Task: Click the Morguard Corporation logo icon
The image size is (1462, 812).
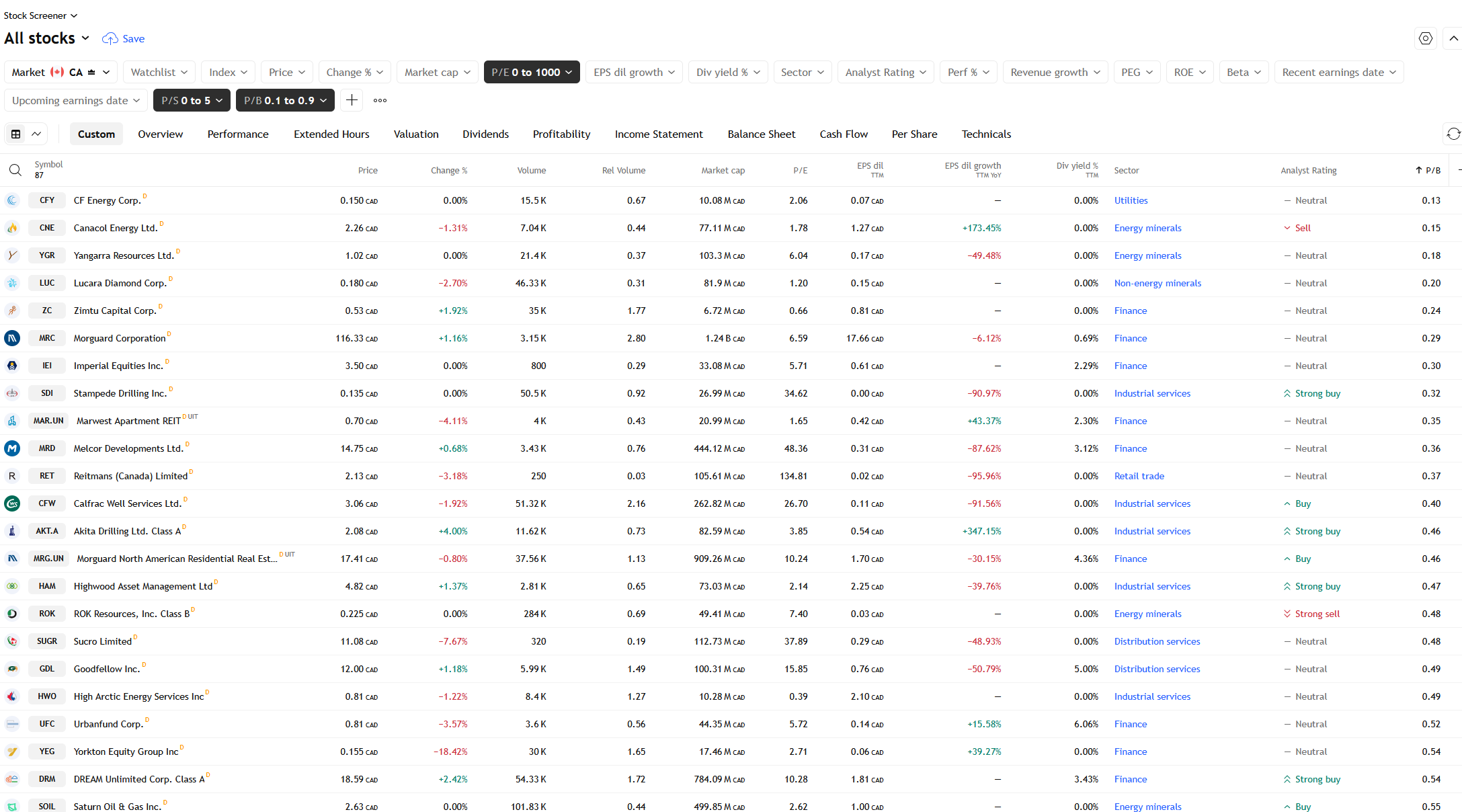Action: pyautogui.click(x=12, y=338)
